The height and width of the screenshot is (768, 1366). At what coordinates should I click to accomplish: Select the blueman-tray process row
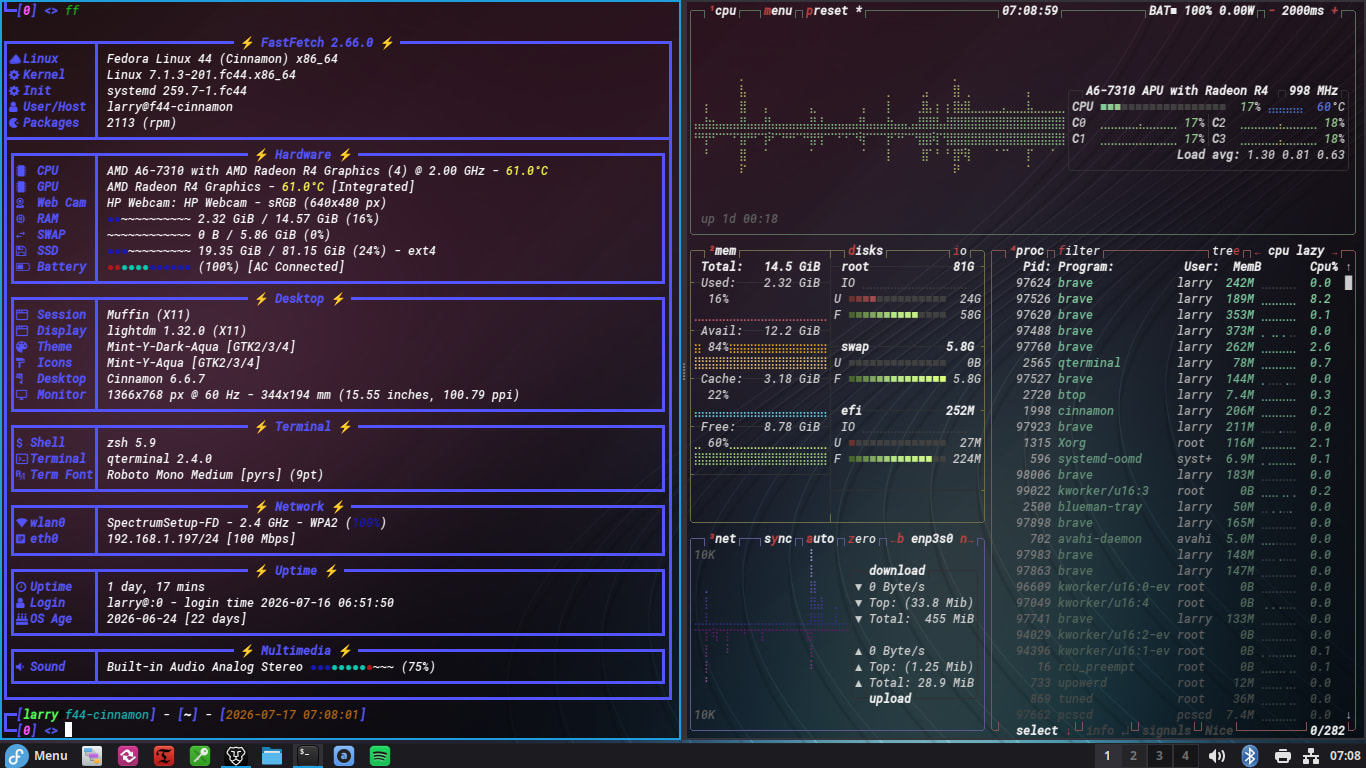(x=1174, y=507)
